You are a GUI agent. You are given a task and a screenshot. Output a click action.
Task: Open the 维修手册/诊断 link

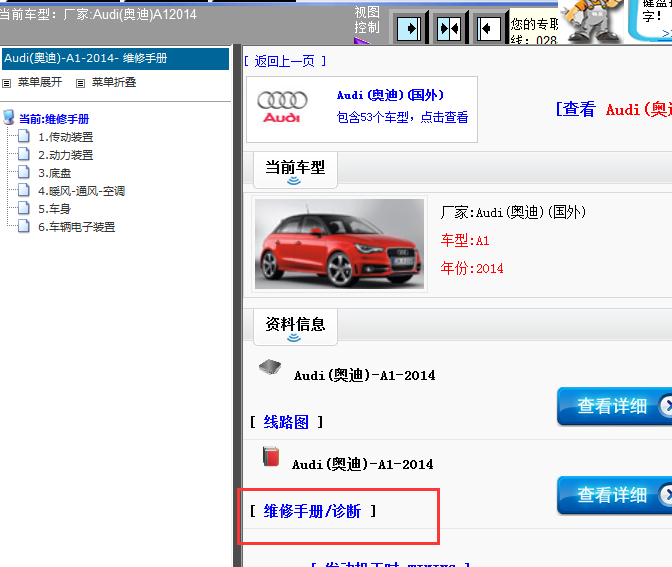pyautogui.click(x=312, y=511)
